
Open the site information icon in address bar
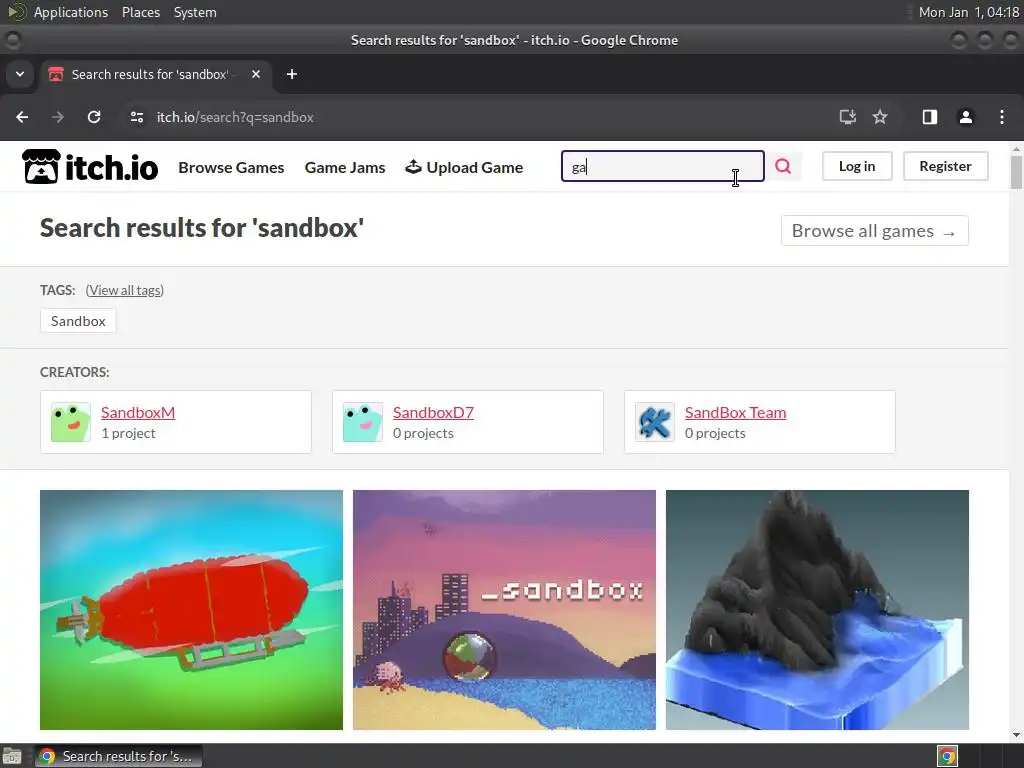(x=136, y=117)
